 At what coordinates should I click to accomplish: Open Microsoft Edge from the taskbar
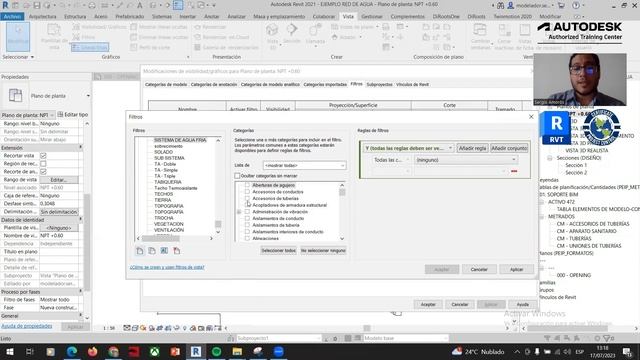point(72,351)
